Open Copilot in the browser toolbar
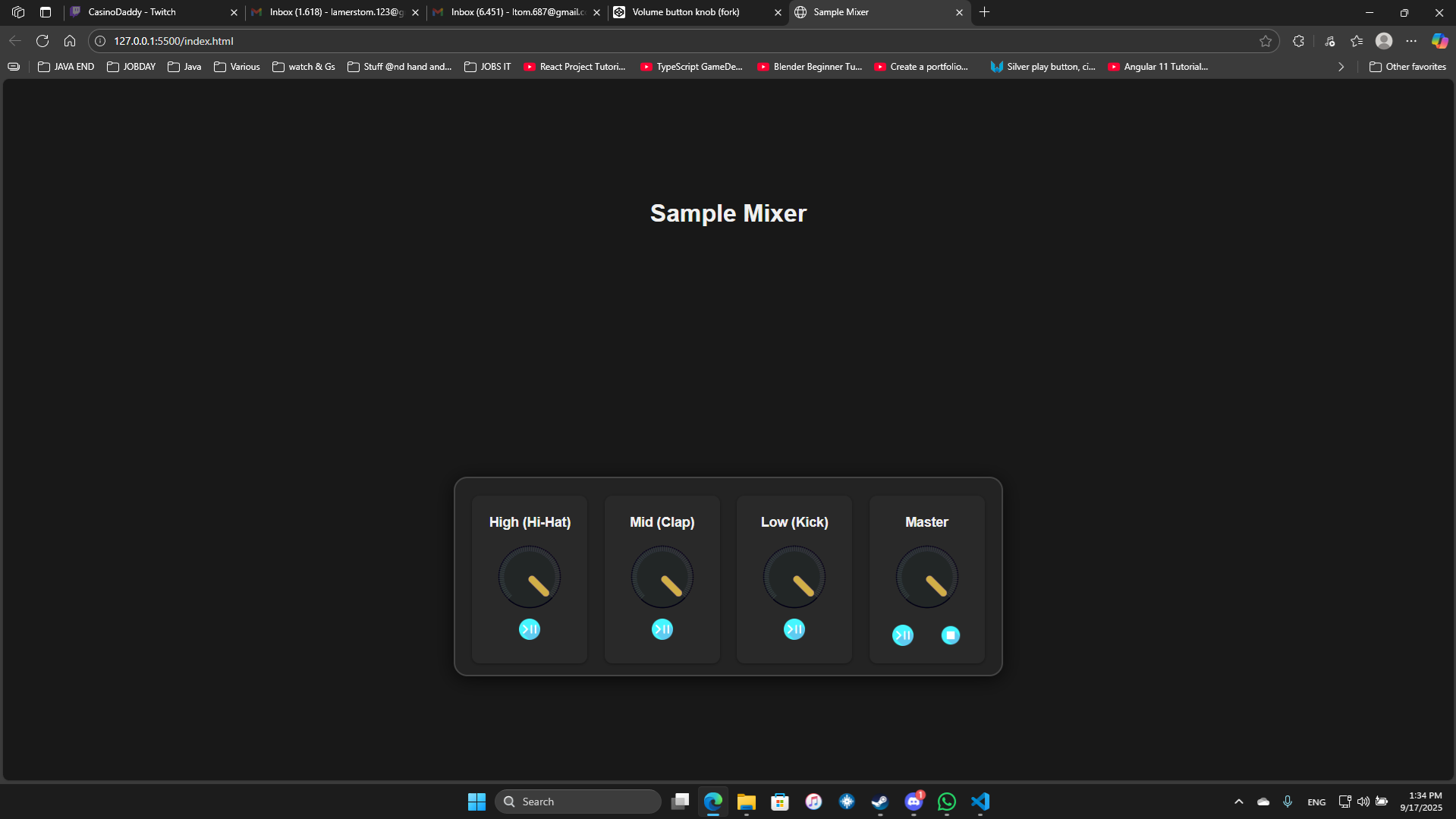 pos(1439,41)
